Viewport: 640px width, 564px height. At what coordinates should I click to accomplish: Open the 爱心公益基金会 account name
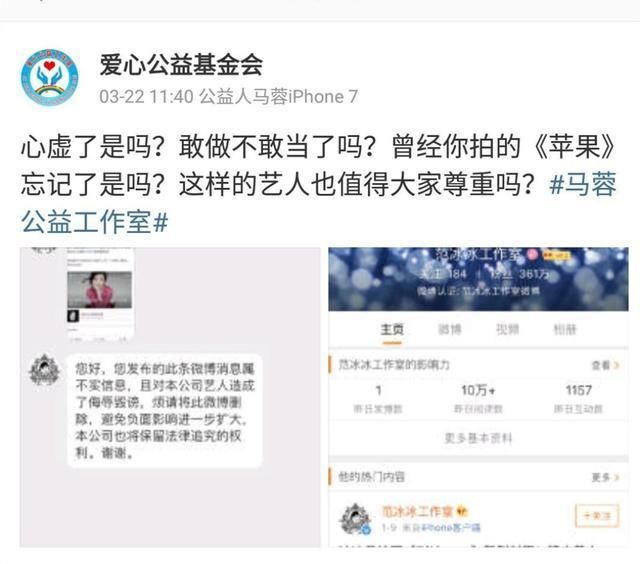pyautogui.click(x=181, y=65)
